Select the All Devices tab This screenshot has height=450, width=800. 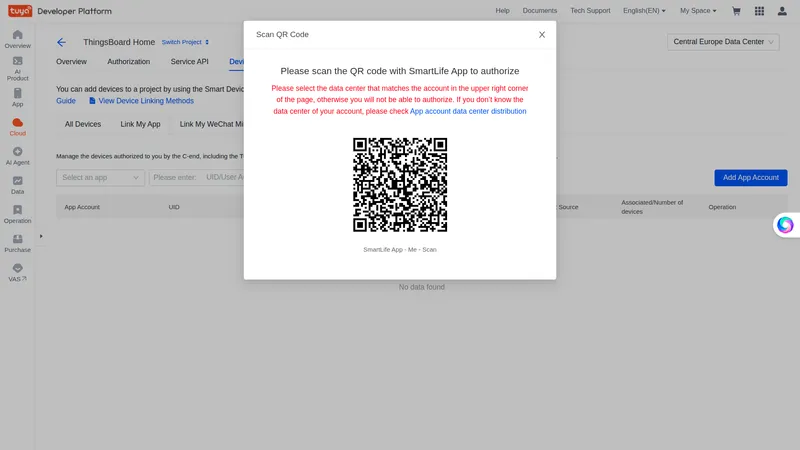click(x=83, y=124)
